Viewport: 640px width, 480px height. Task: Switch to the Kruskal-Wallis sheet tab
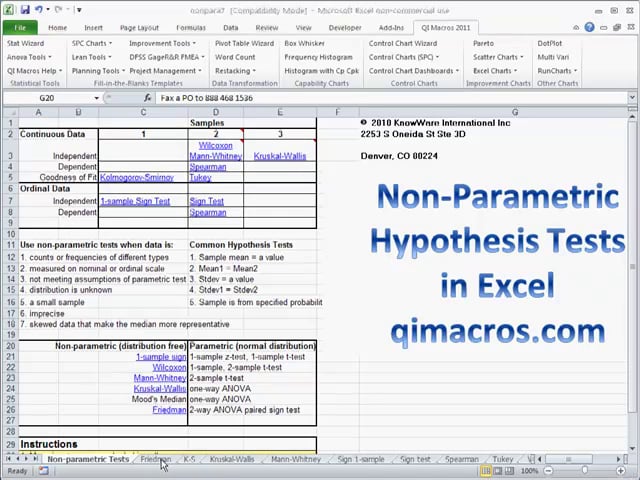click(232, 459)
